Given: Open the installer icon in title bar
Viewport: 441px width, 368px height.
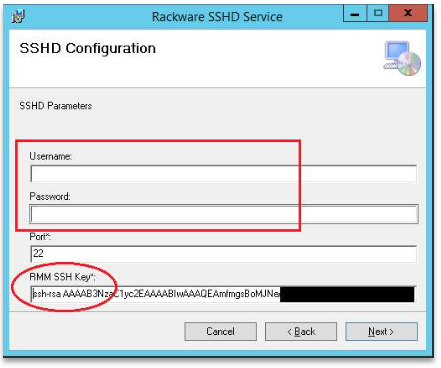Looking at the screenshot, I should (18, 16).
